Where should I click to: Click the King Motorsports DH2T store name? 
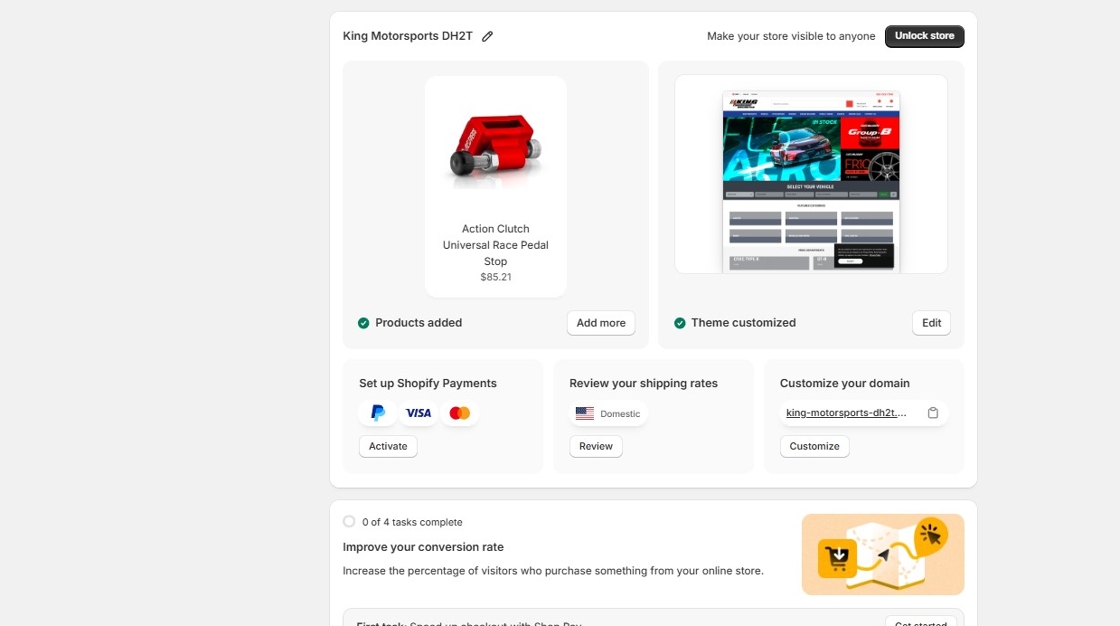[408, 36]
